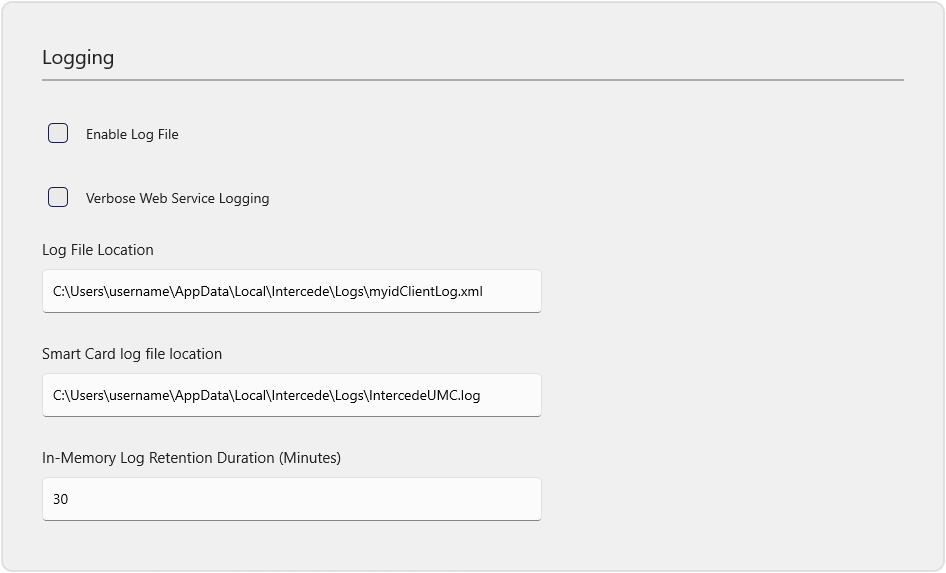946x573 pixels.
Task: Focus the Log File Location text field
Action: (x=292, y=291)
